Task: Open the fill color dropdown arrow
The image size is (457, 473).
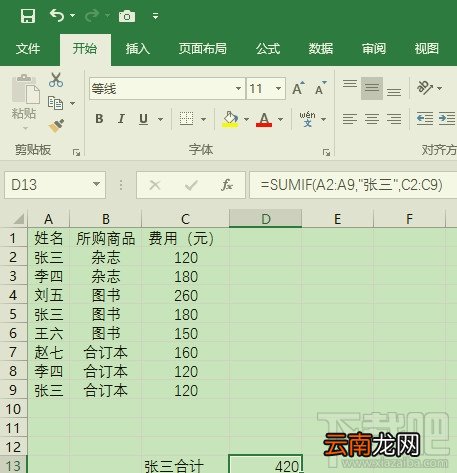Action: coord(246,119)
